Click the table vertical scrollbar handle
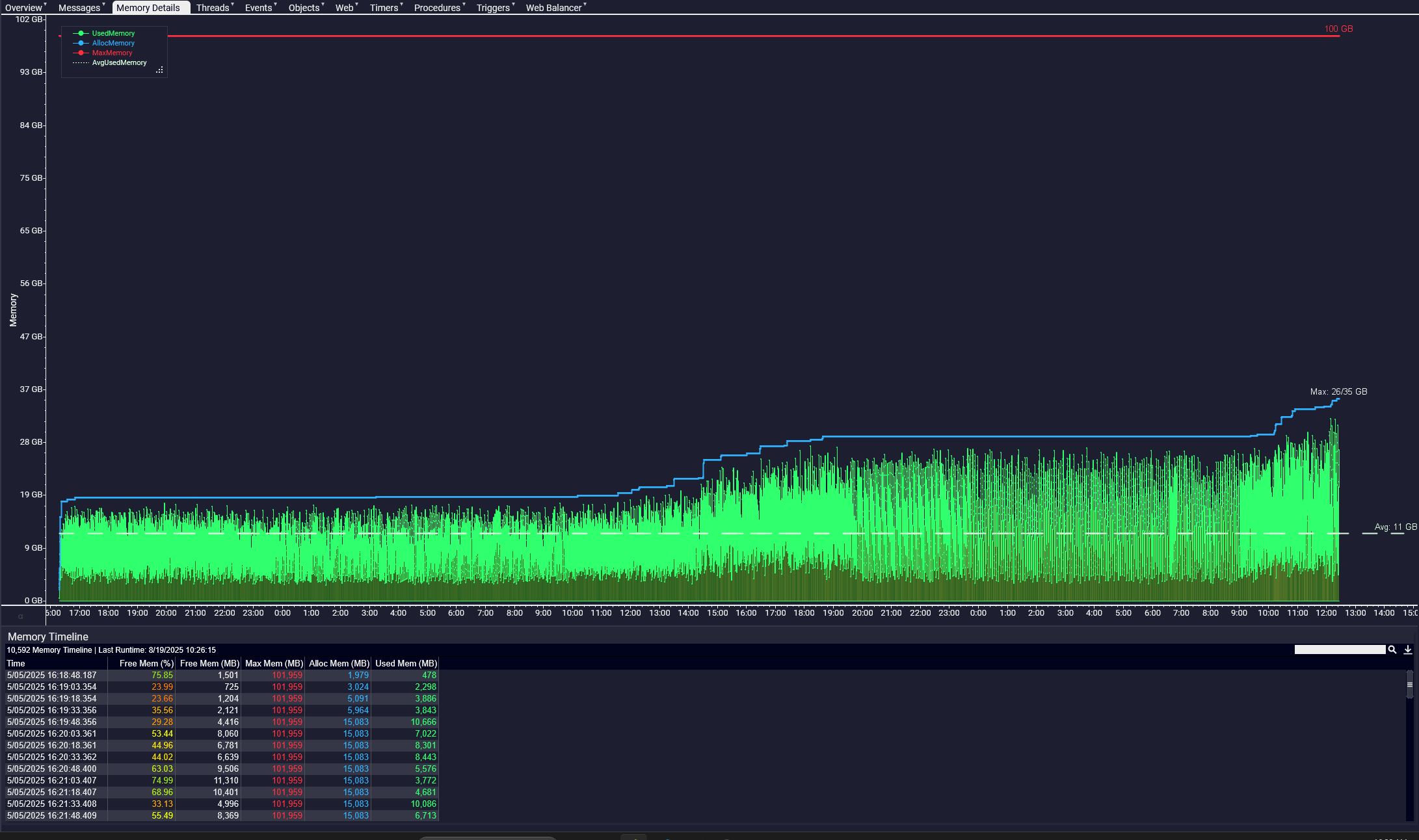Screen dimensions: 1419x840 point(1410,685)
